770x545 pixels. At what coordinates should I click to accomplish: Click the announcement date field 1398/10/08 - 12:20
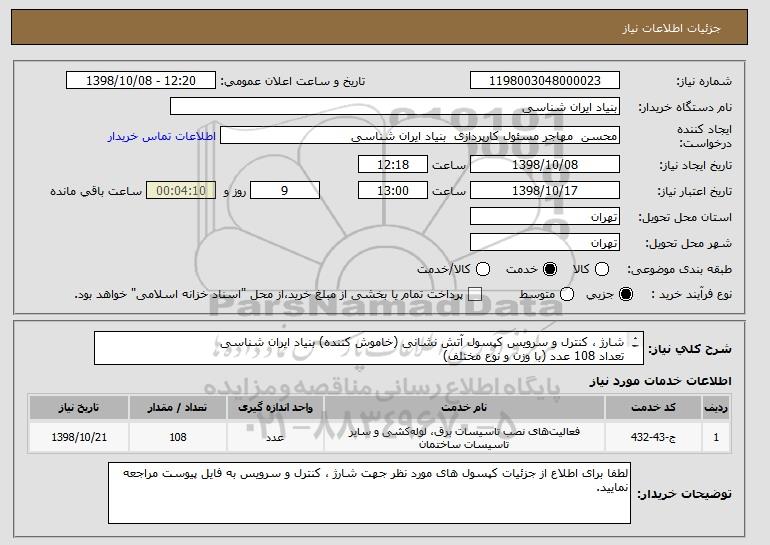141,81
